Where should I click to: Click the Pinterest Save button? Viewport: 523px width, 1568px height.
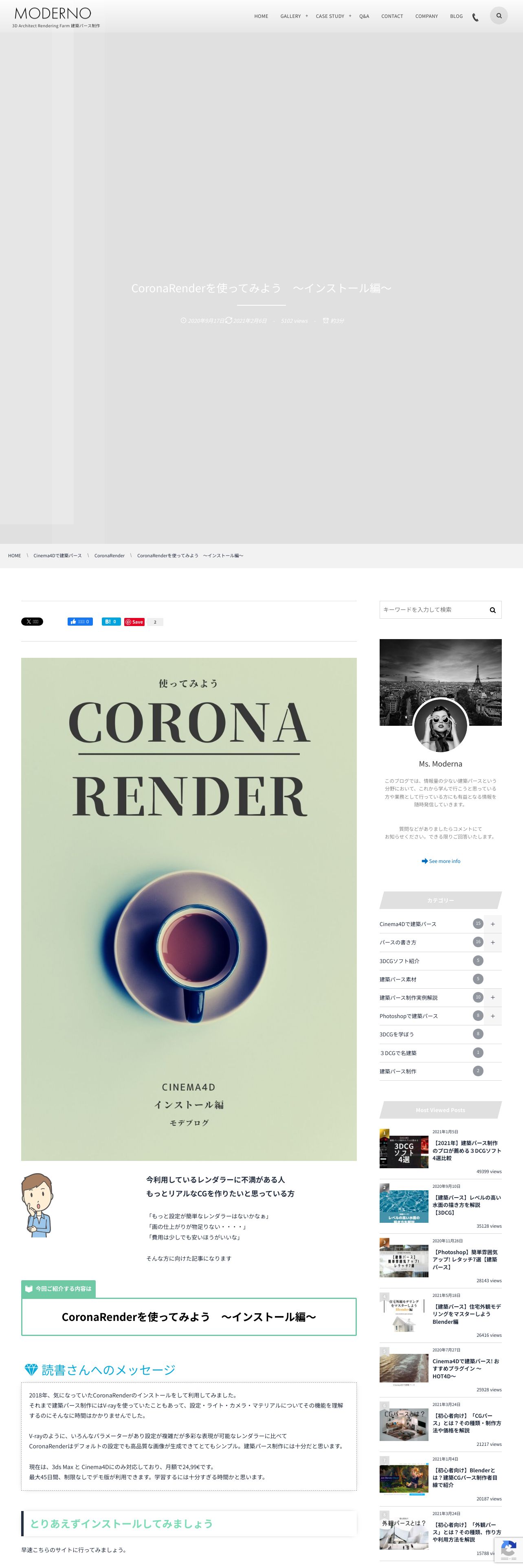click(x=134, y=622)
